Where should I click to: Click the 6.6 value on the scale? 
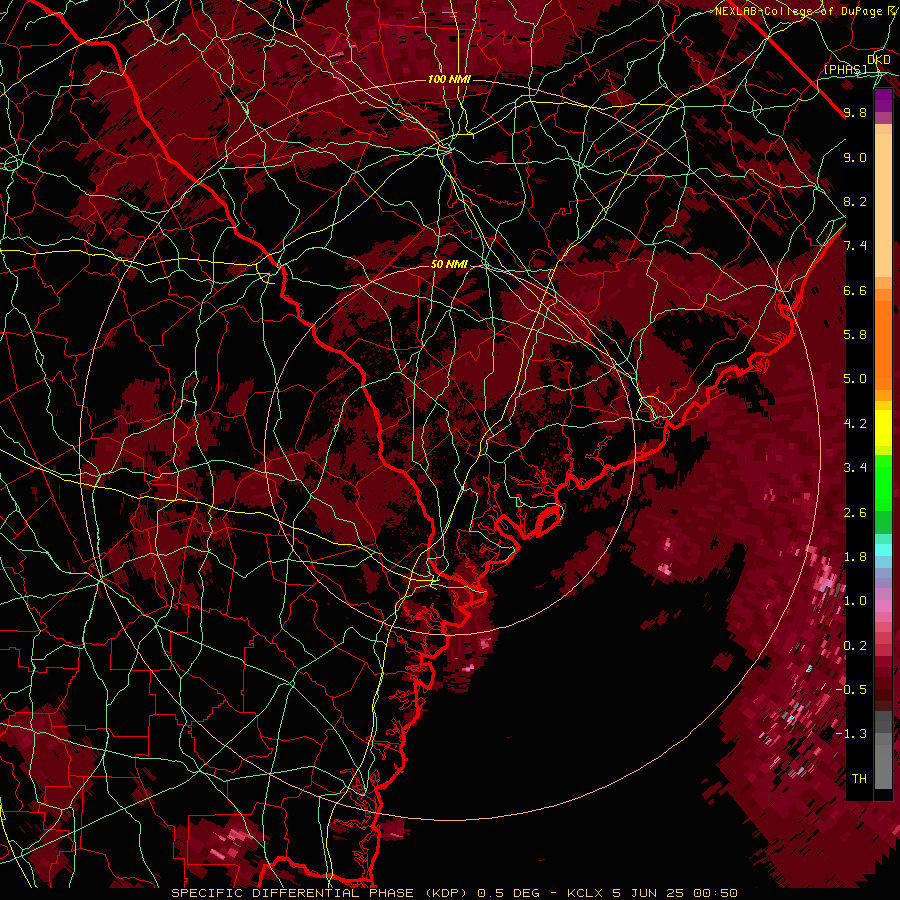[855, 290]
